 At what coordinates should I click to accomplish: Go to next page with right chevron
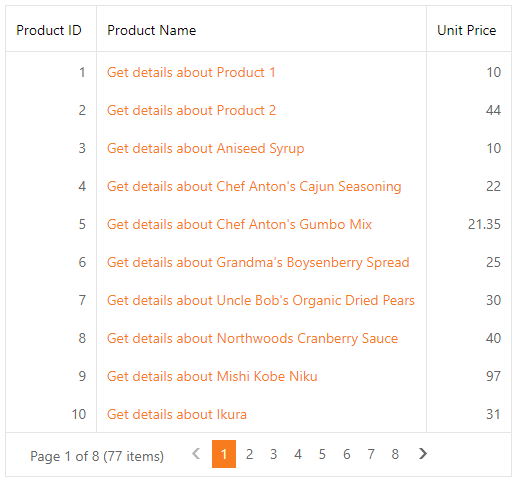tap(423, 454)
